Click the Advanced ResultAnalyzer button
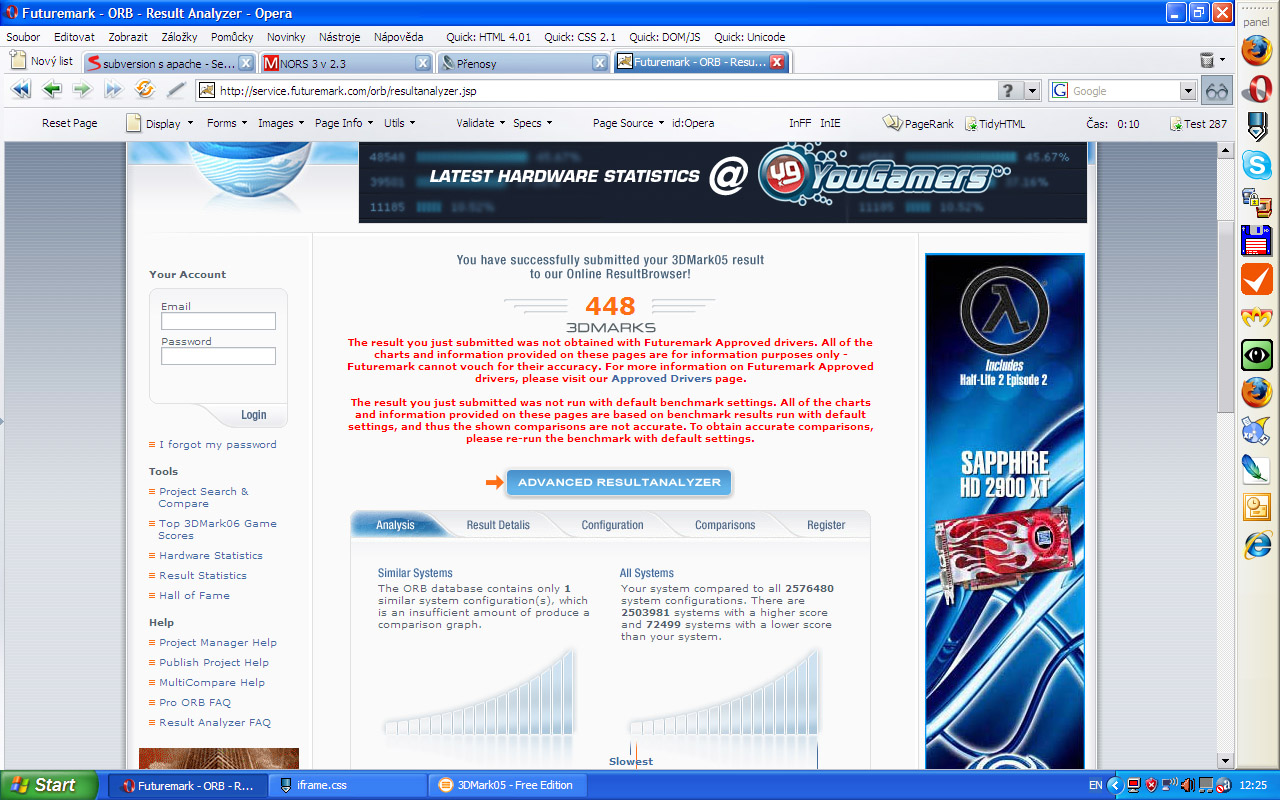1280x800 pixels. pos(619,483)
